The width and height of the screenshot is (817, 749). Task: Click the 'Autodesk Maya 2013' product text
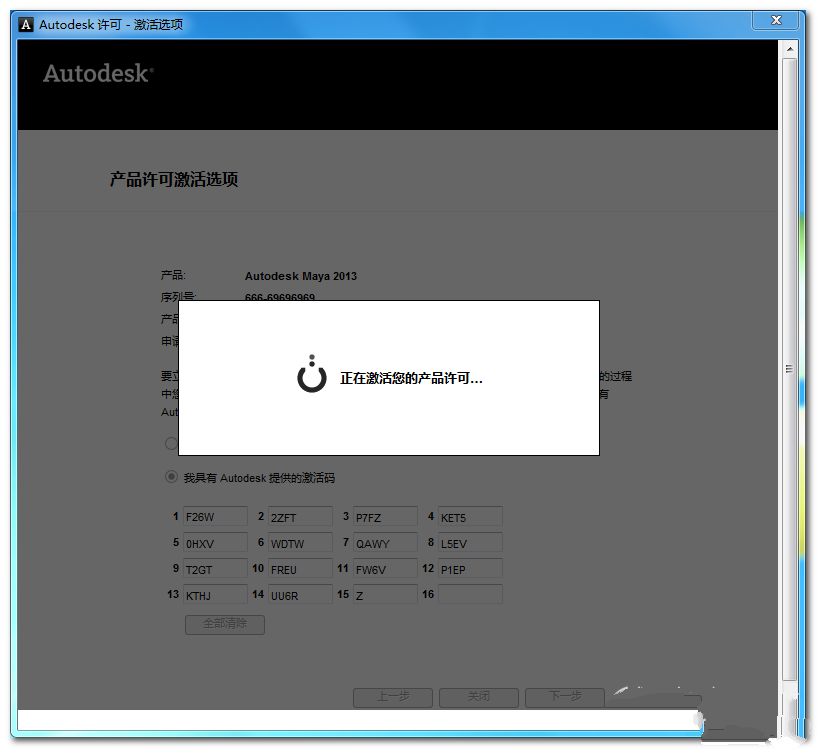coord(301,276)
